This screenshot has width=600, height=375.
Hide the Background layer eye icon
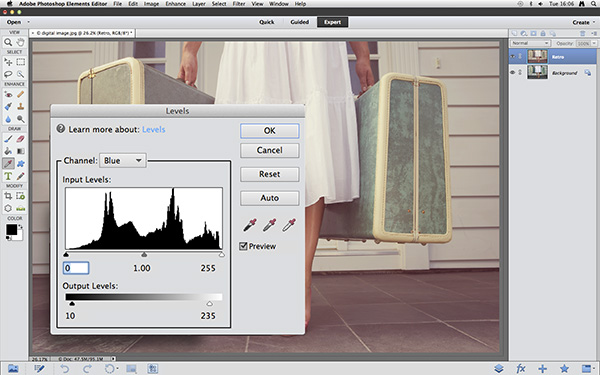(x=512, y=72)
